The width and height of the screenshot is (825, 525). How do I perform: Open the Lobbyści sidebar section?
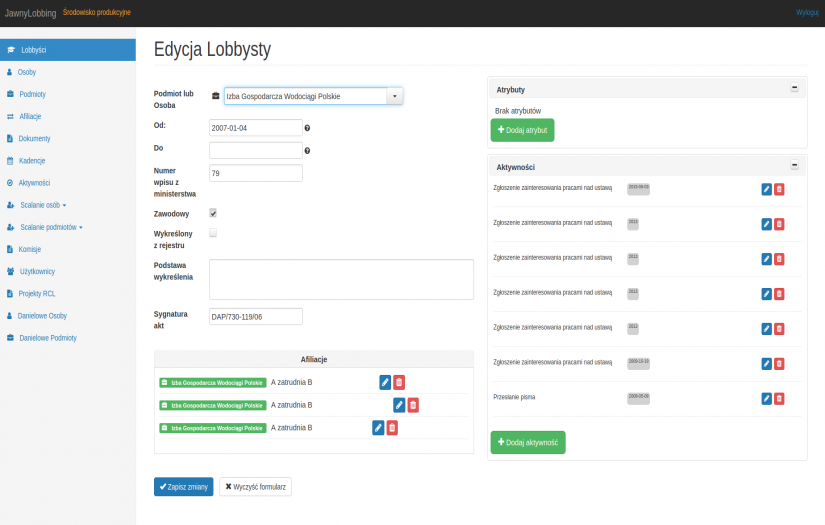point(68,50)
